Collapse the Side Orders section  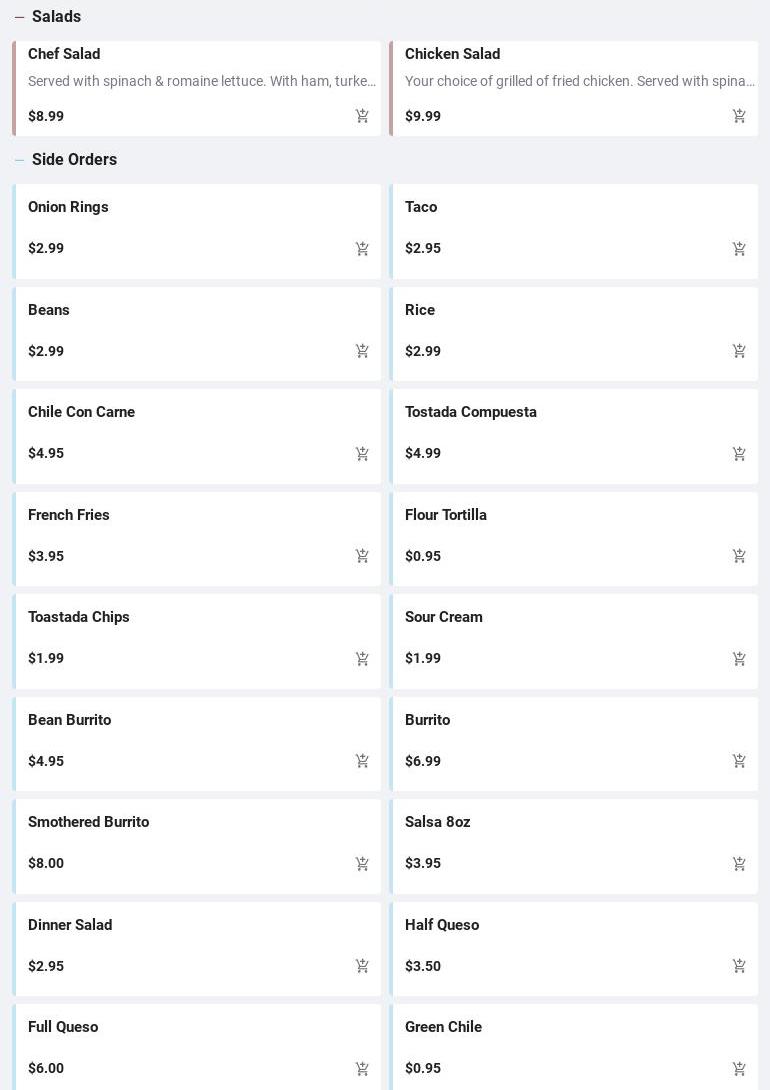coord(19,160)
